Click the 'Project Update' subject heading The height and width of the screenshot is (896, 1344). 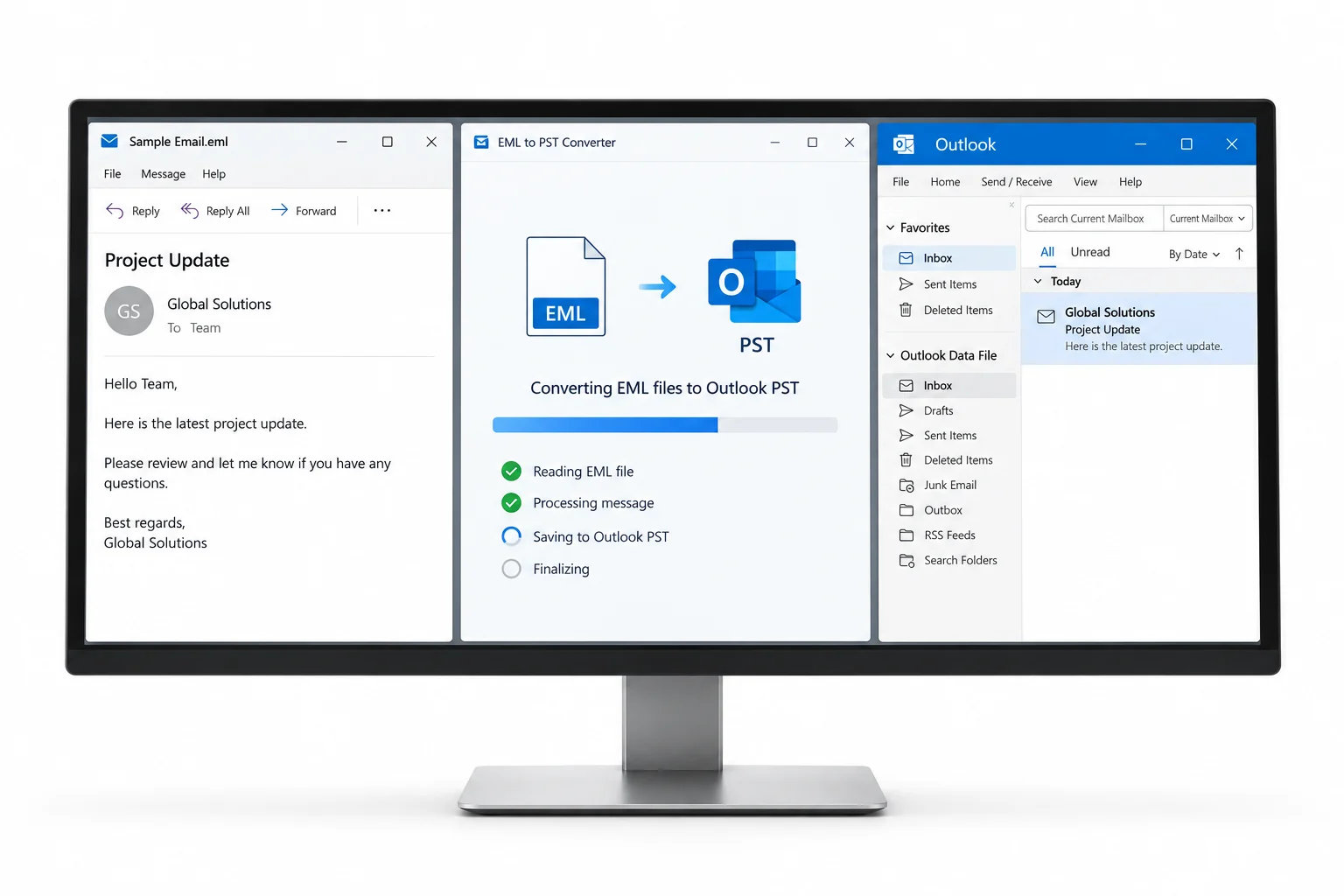tap(167, 260)
